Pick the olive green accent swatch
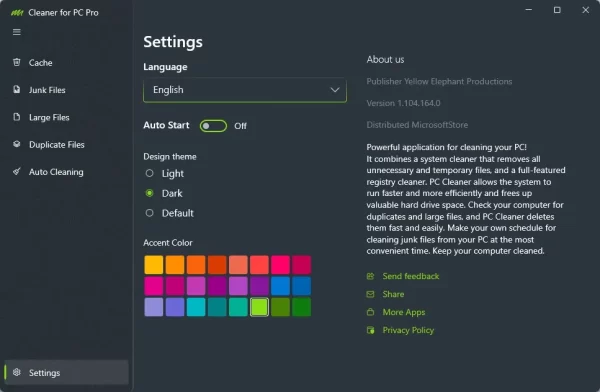This screenshot has height=392, width=600. pos(280,307)
